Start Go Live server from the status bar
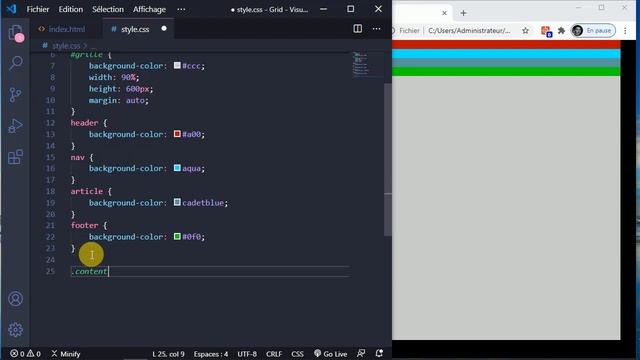 pyautogui.click(x=330, y=353)
